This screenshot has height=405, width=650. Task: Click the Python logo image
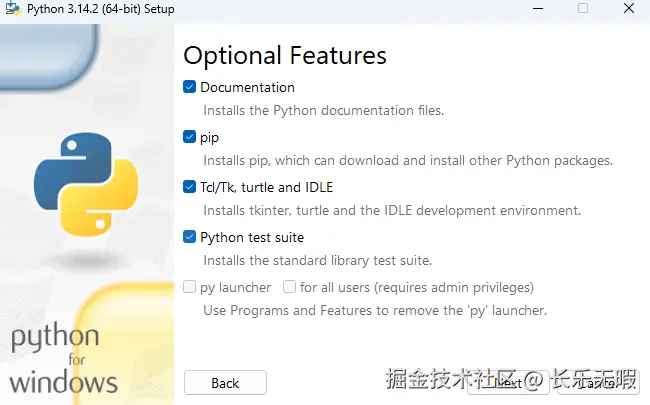(x=86, y=184)
